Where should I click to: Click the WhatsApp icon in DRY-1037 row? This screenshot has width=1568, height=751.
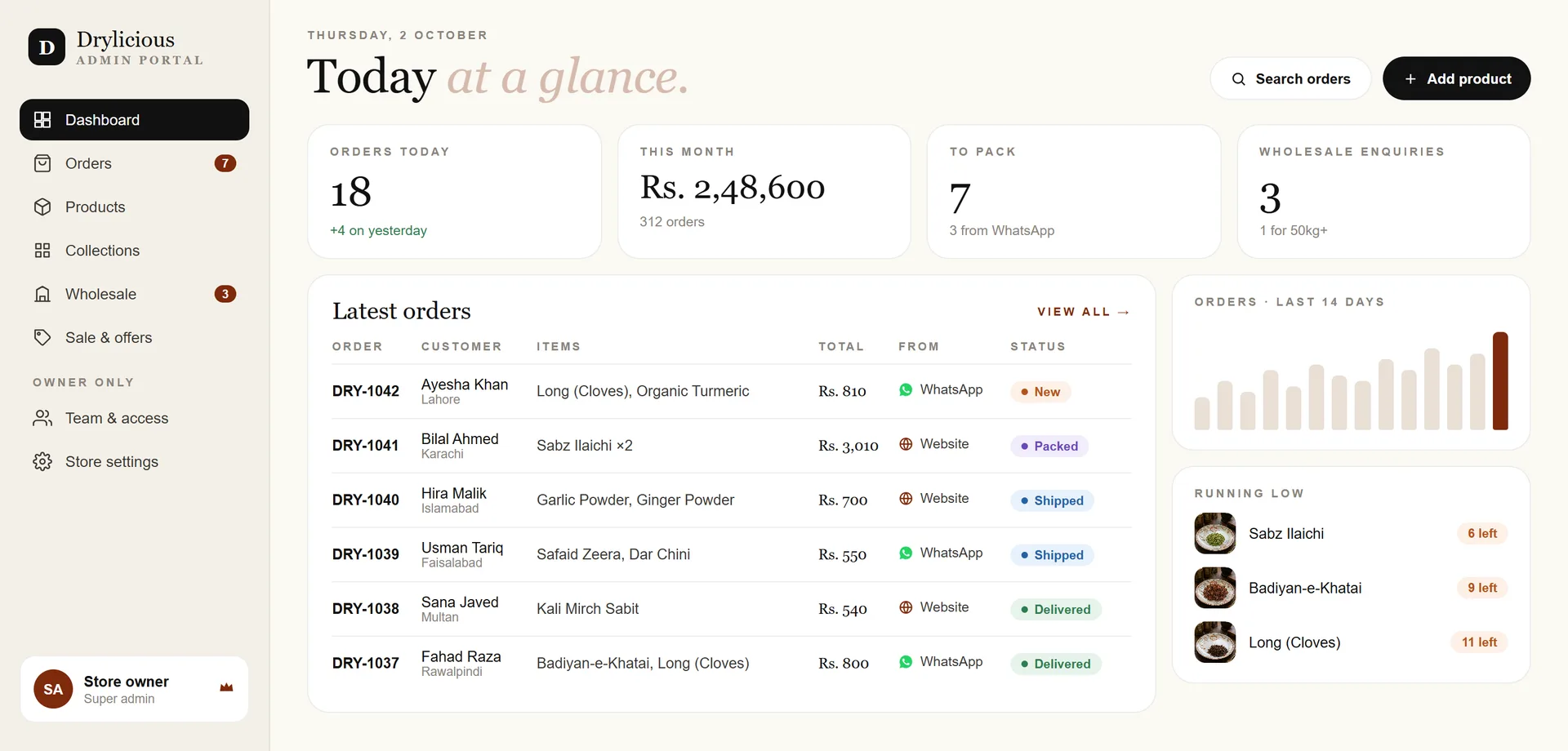pos(906,662)
